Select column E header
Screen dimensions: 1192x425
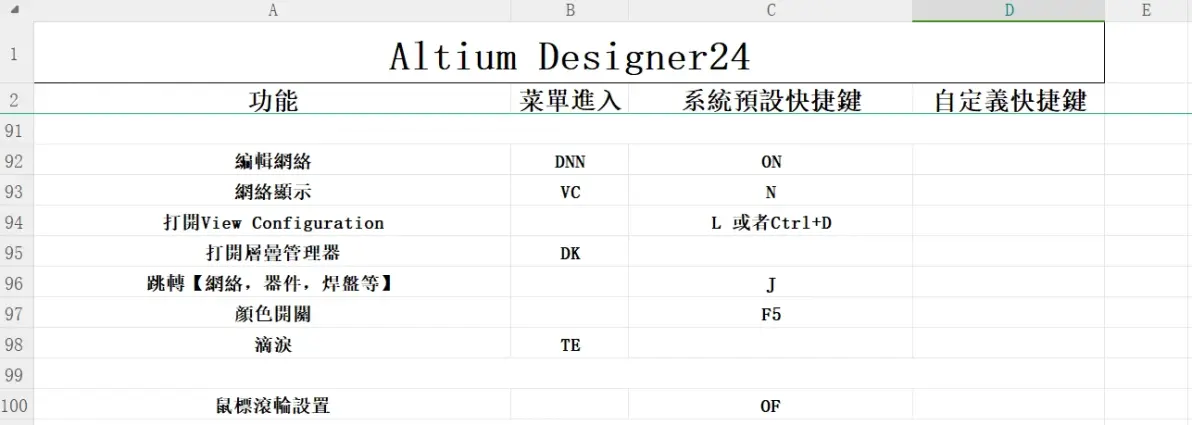[x=1148, y=10]
